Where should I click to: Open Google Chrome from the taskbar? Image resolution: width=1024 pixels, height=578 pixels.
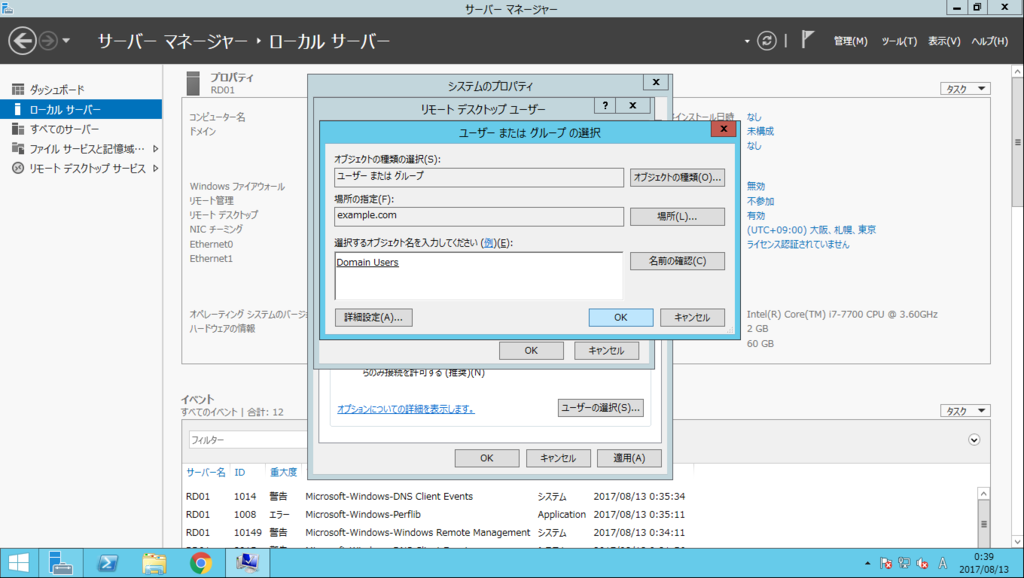(201, 563)
